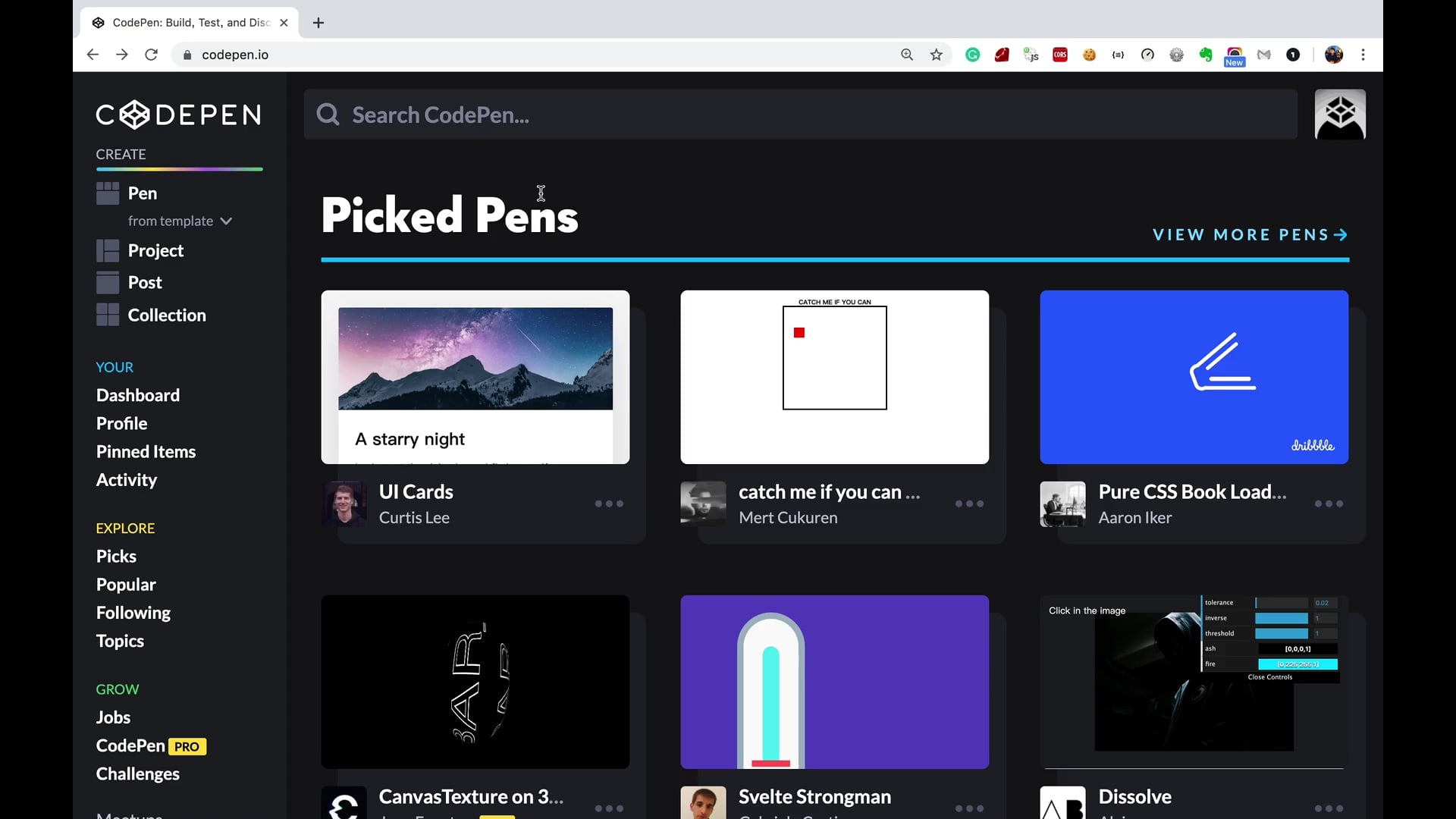The height and width of the screenshot is (819, 1456).
Task: Open the Svelte Strongman pen thumbnail
Action: point(834,681)
